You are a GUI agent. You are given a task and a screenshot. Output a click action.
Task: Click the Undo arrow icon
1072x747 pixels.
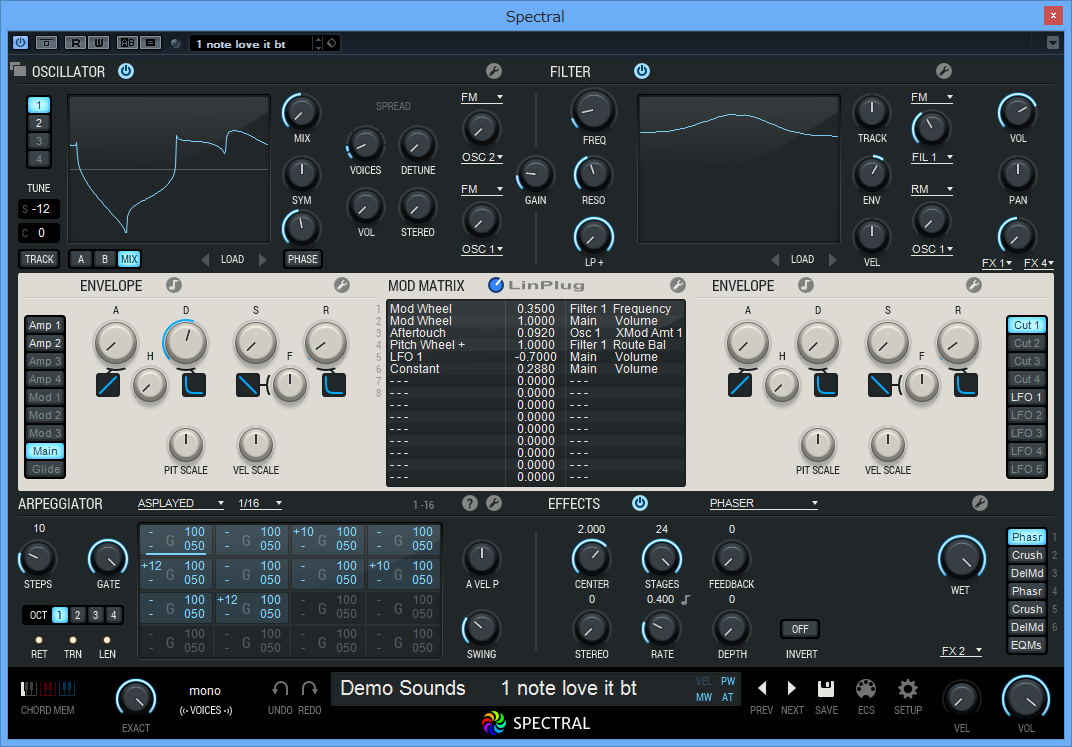(x=280, y=688)
